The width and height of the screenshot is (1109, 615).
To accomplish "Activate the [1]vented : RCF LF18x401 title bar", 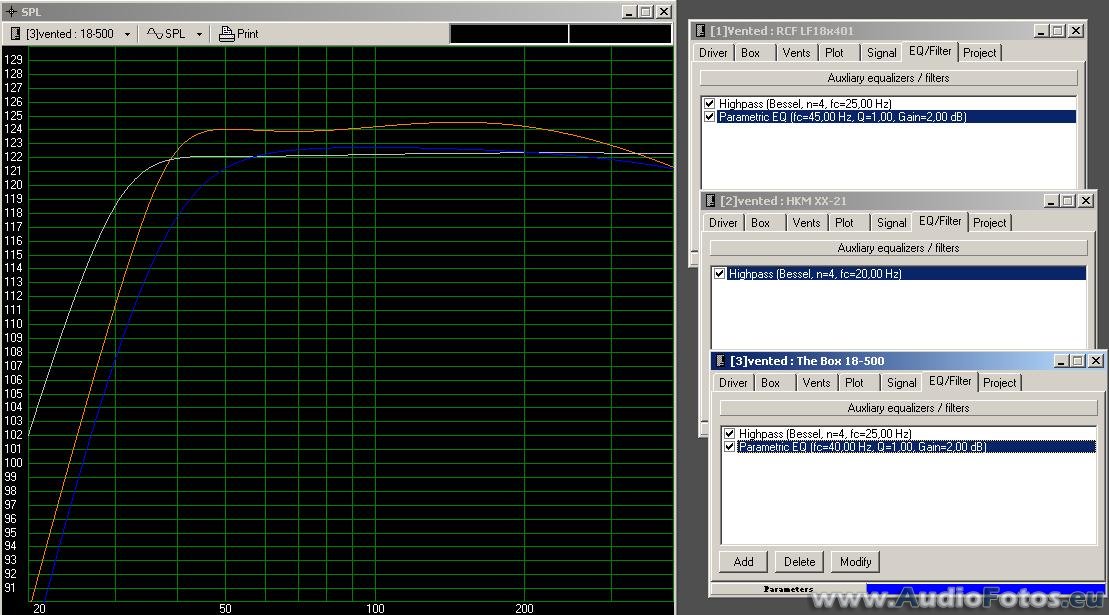I will (888, 30).
